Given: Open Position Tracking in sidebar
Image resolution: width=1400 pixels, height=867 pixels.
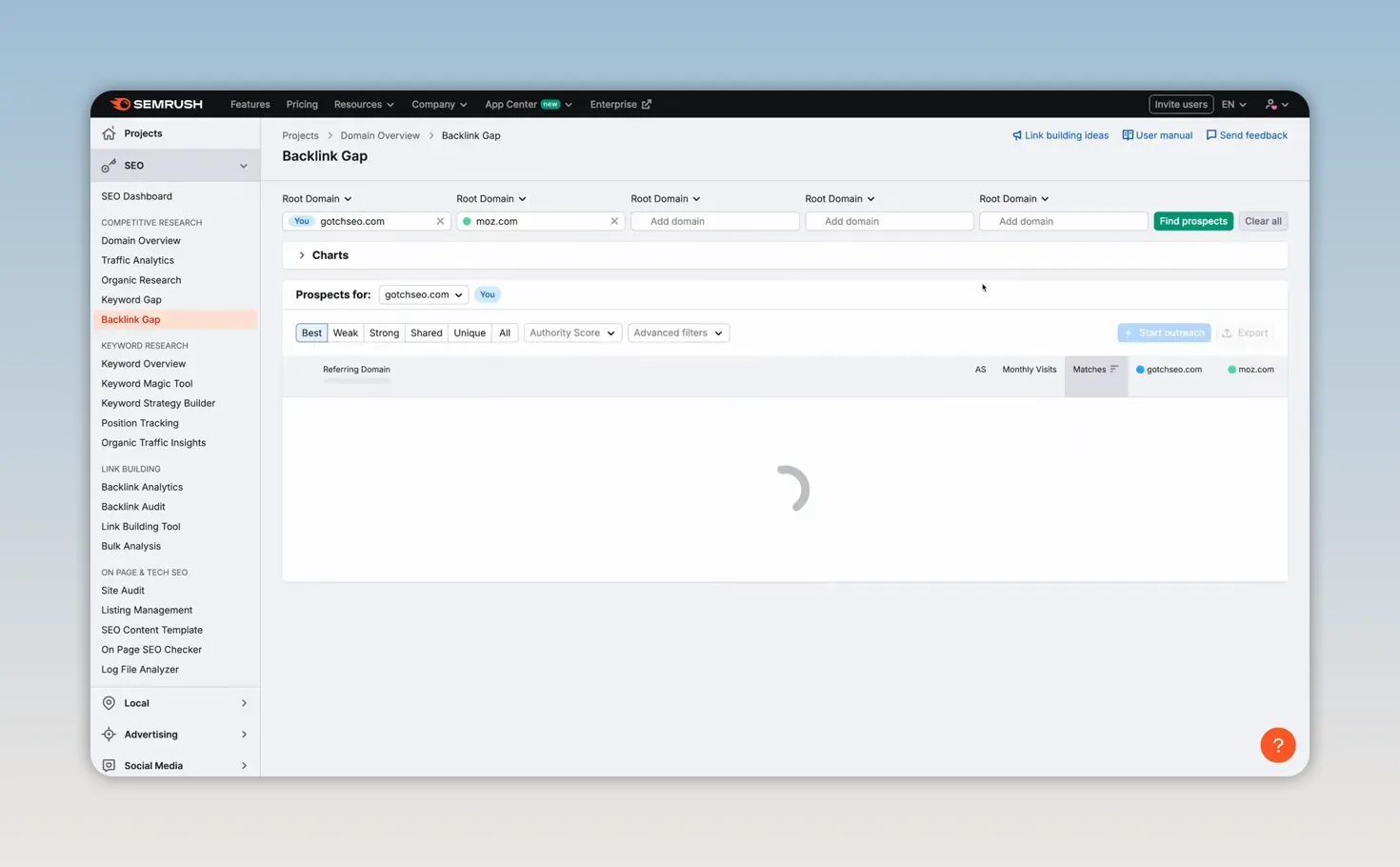Looking at the screenshot, I should pos(140,423).
